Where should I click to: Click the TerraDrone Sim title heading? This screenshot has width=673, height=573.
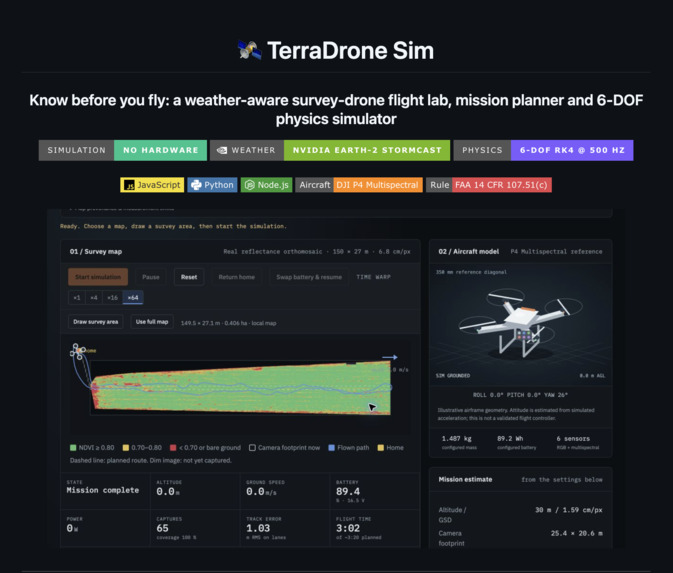tap(351, 51)
